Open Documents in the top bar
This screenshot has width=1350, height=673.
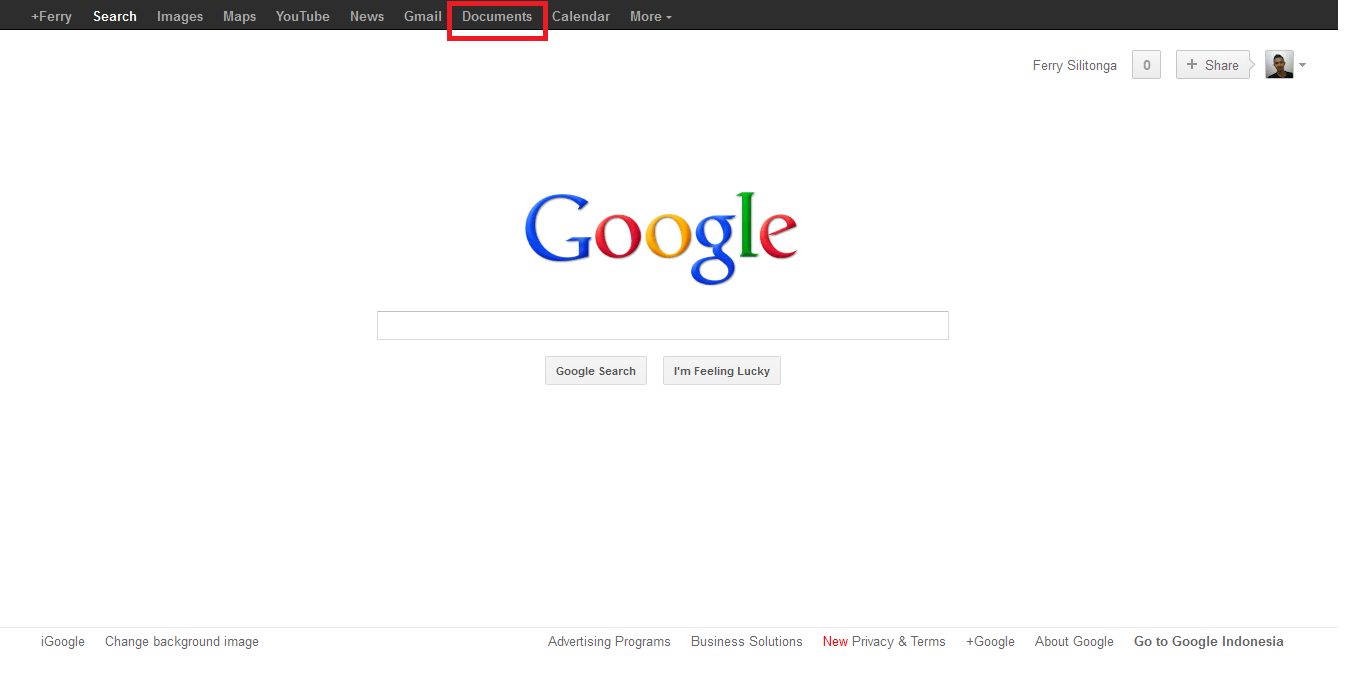pos(497,16)
